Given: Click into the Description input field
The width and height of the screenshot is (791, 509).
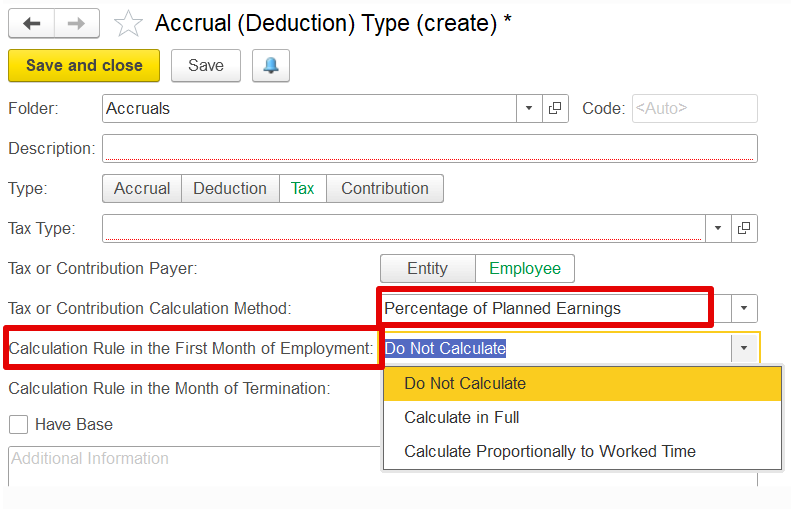Looking at the screenshot, I should 430,148.
